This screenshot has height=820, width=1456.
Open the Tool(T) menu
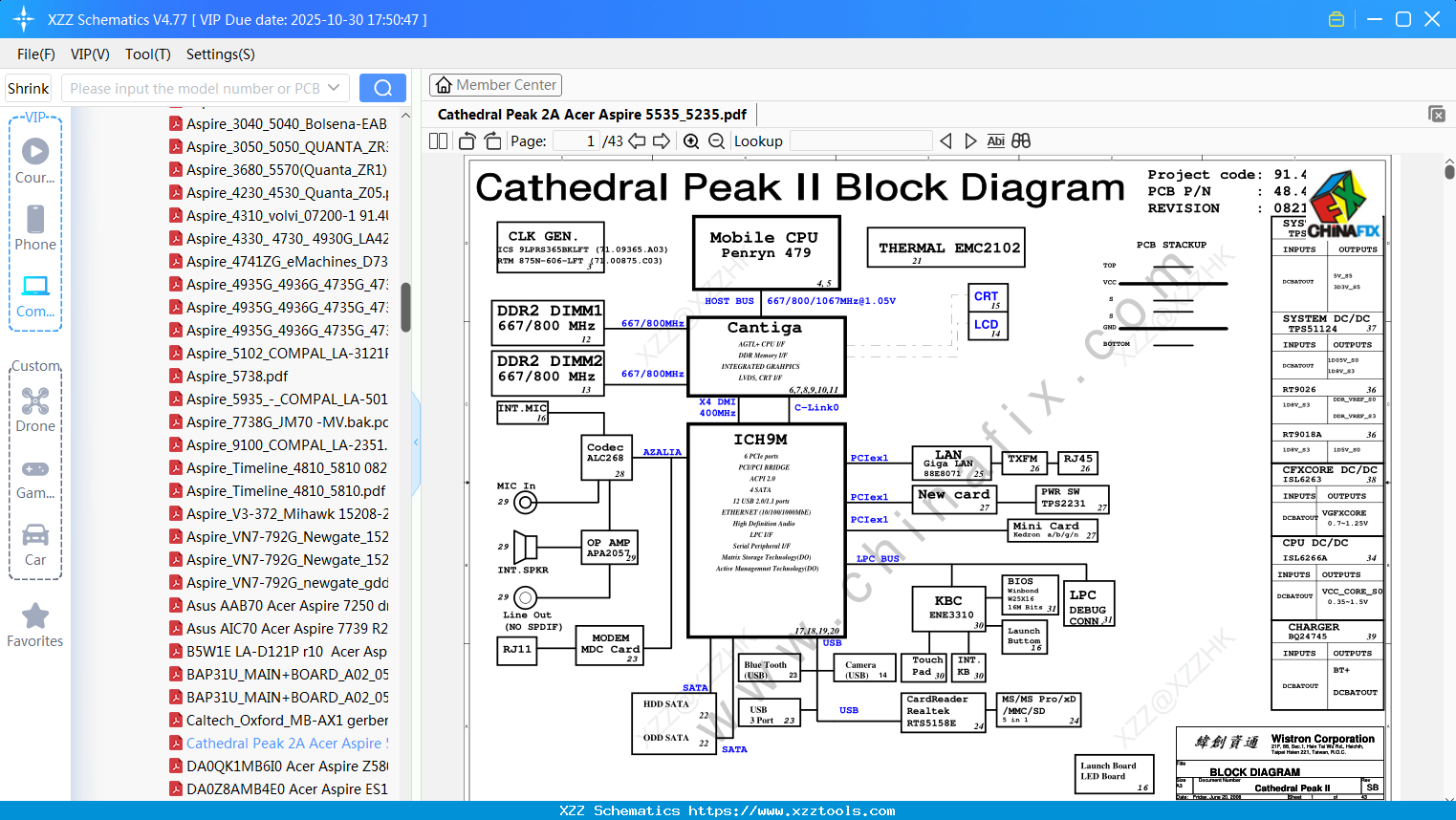(148, 54)
